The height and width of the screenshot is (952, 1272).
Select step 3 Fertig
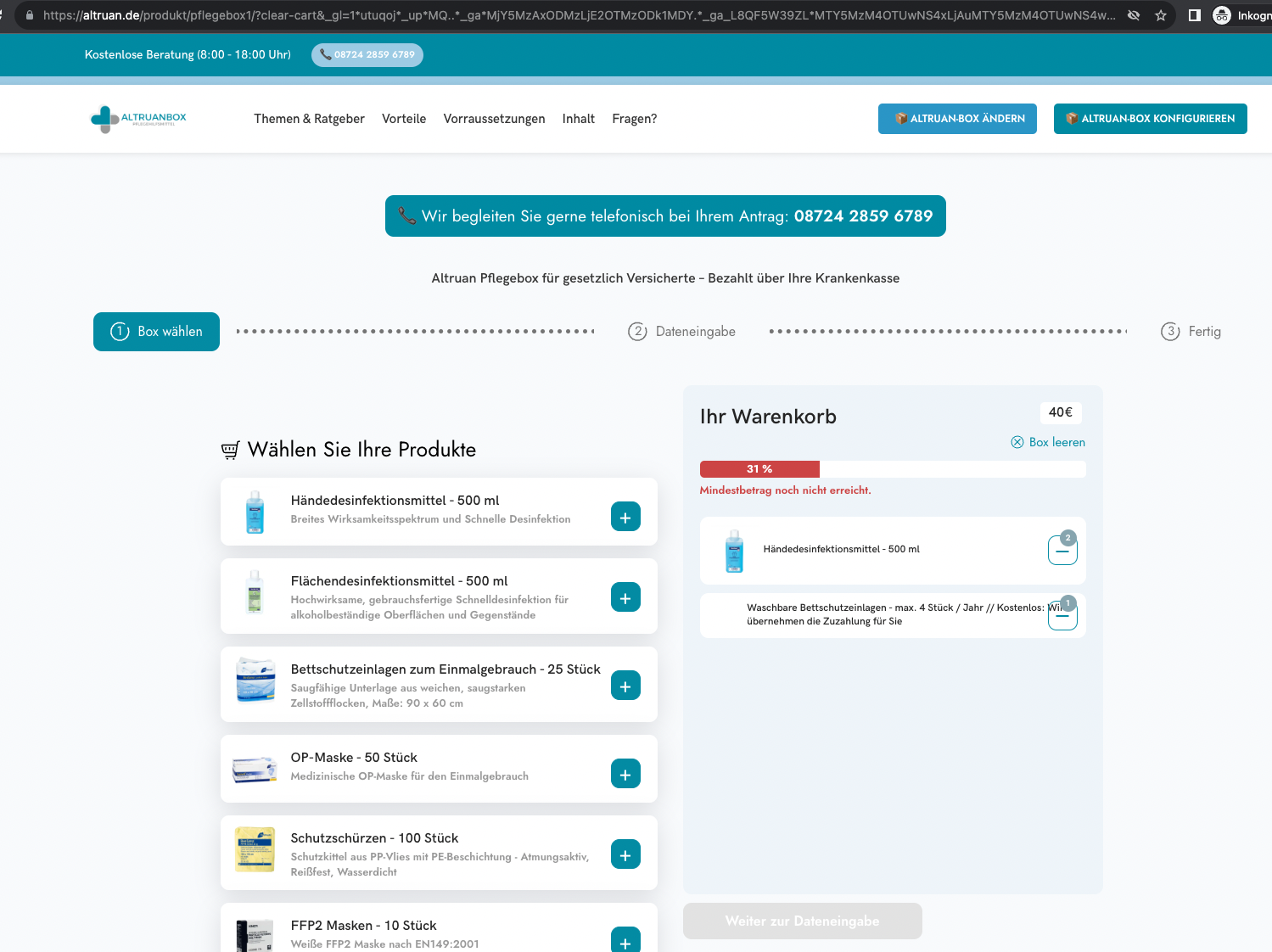1191,332
